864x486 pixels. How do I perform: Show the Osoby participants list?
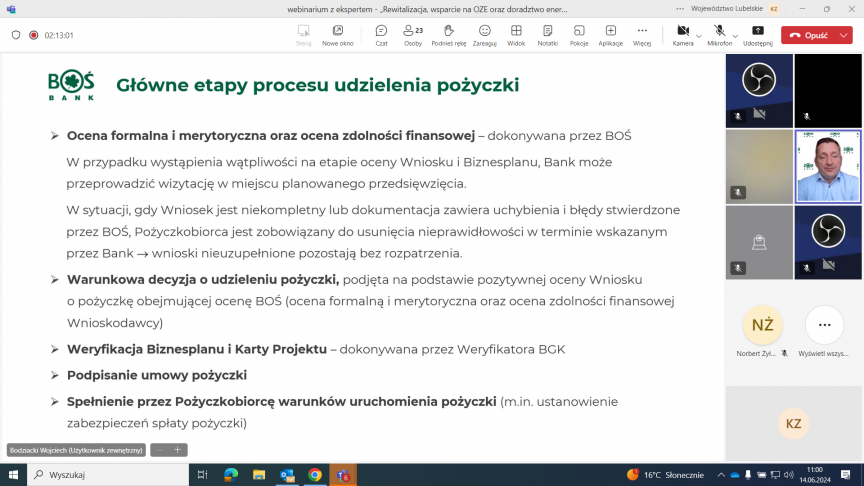[413, 35]
